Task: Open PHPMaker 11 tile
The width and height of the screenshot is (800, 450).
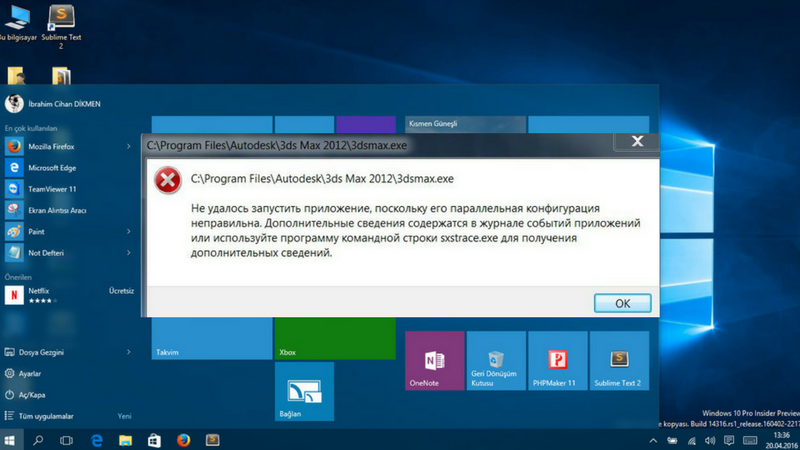Action: (558, 361)
